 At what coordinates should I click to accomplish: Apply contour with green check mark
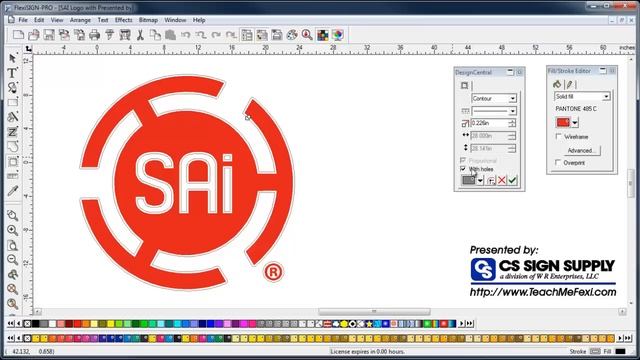click(x=513, y=180)
